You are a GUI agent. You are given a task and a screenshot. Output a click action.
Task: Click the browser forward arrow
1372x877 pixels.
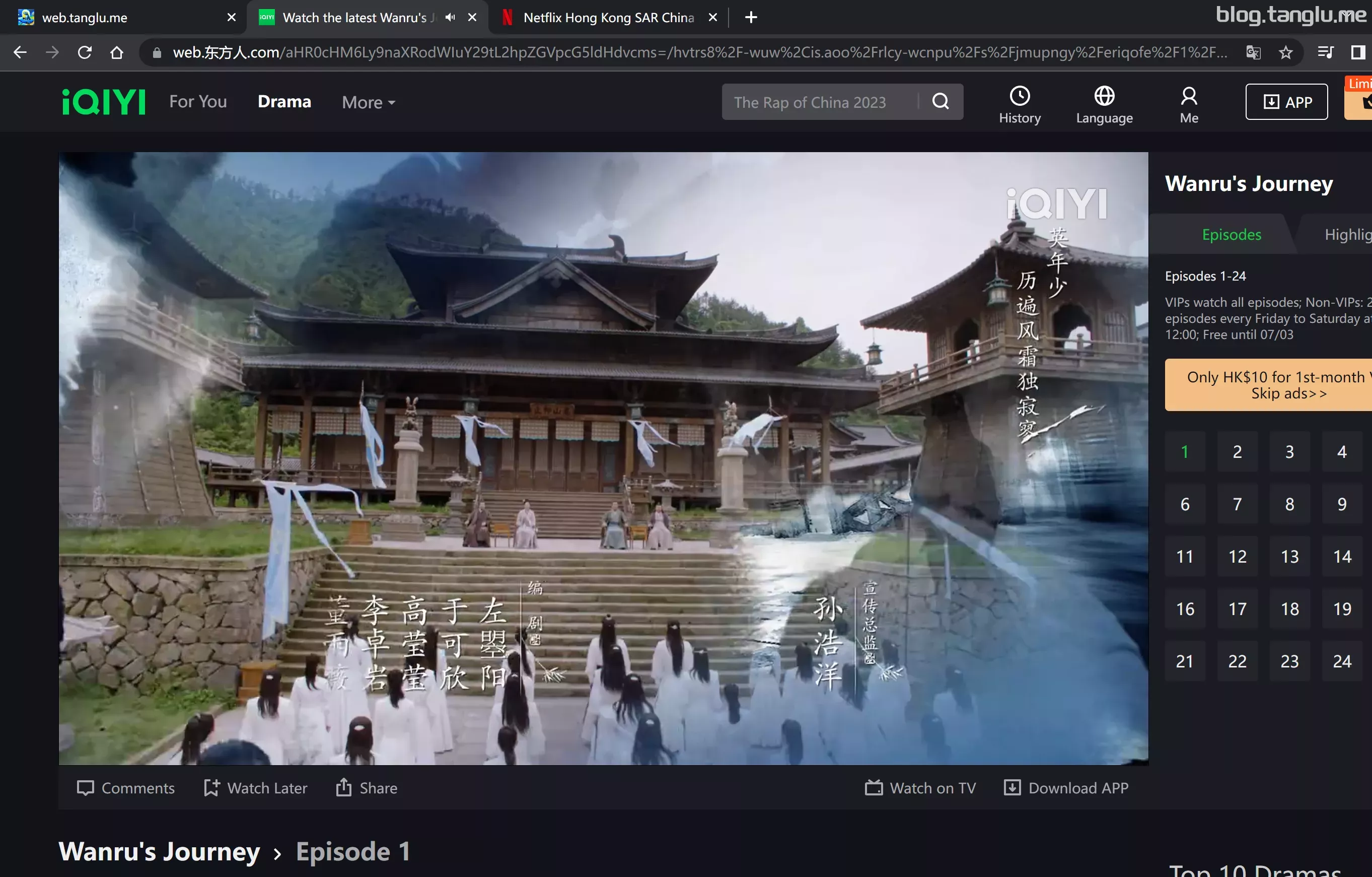[x=52, y=52]
